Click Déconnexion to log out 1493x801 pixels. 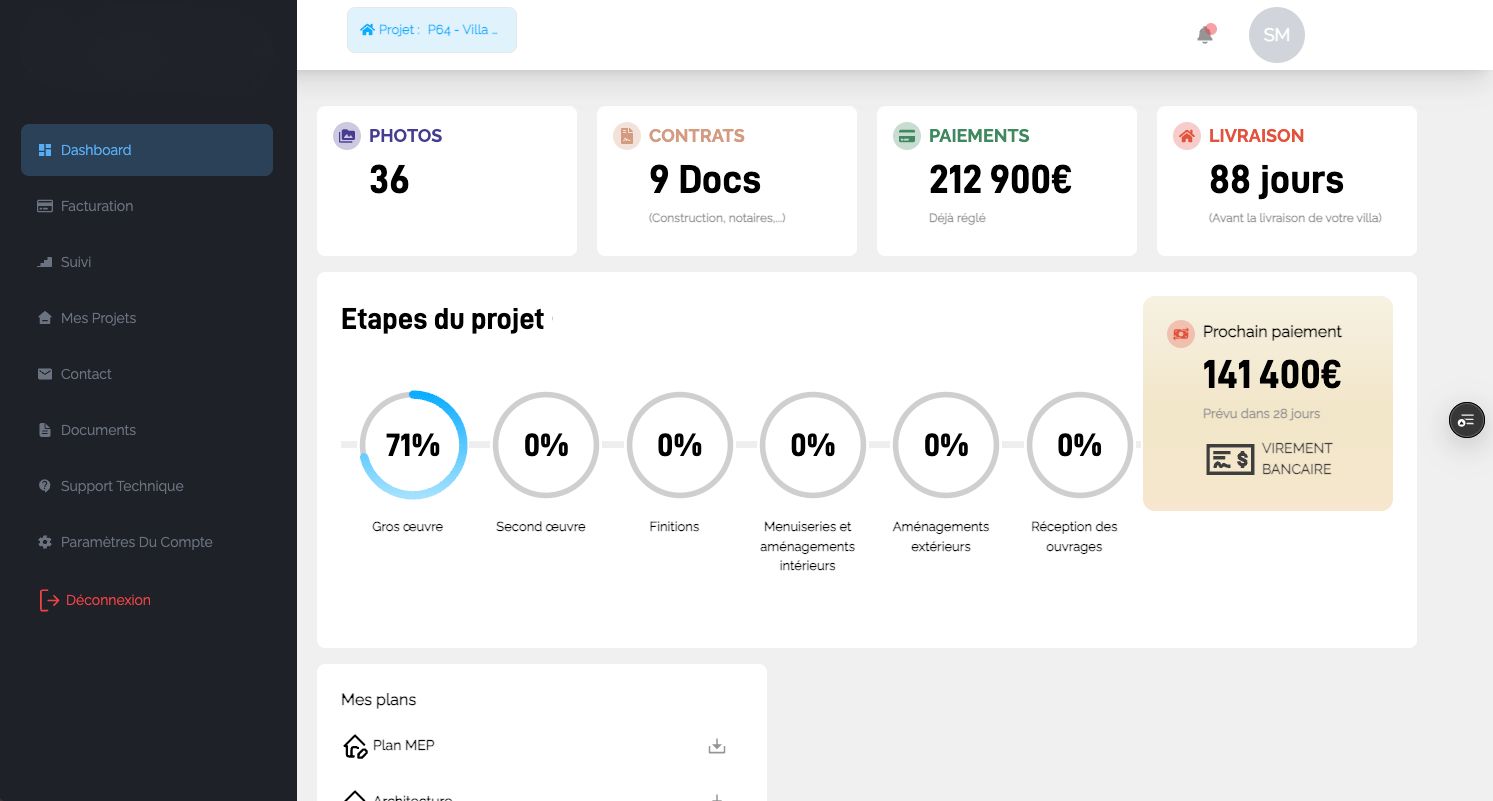[x=107, y=600]
